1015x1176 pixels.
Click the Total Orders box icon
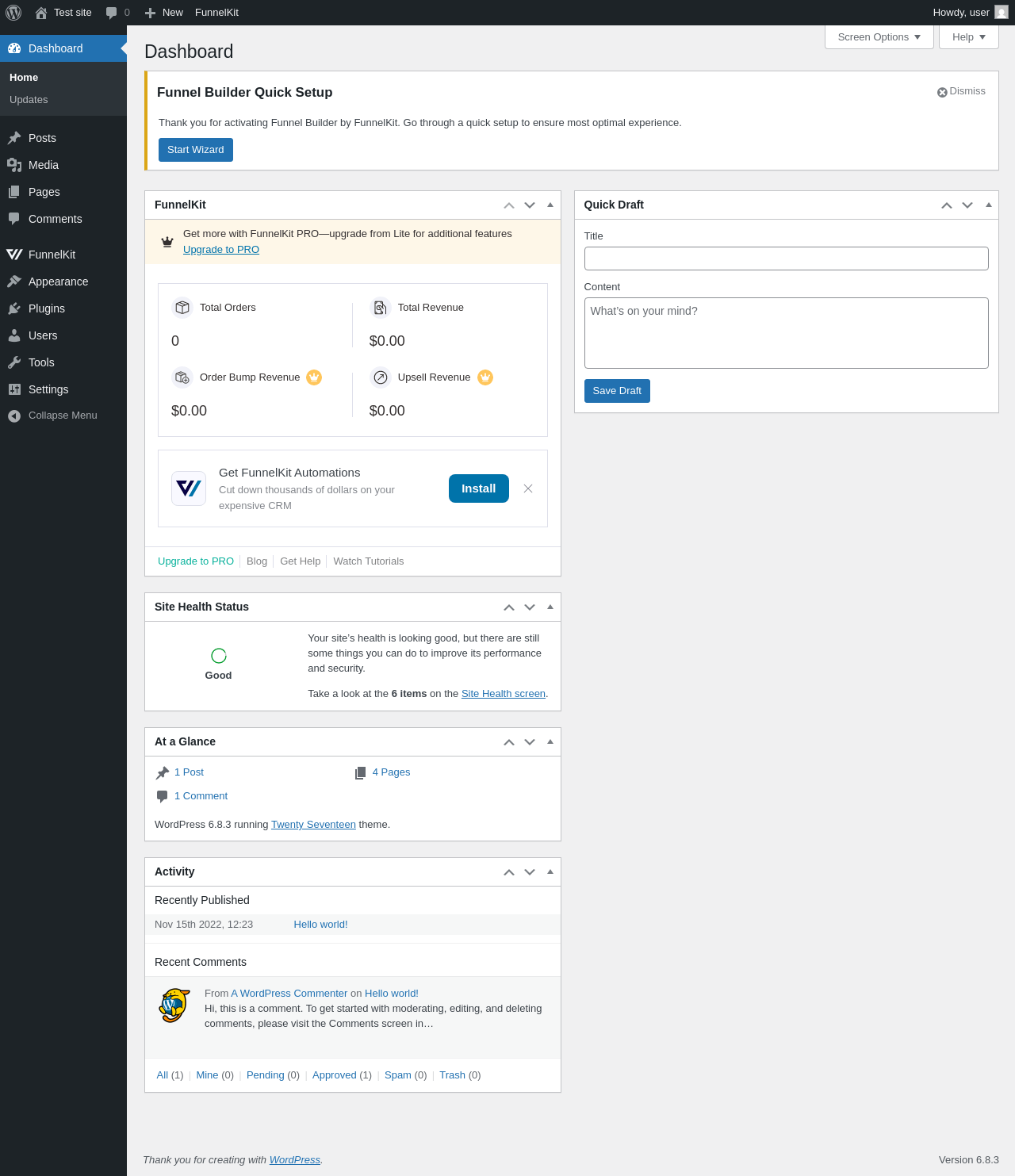click(182, 308)
